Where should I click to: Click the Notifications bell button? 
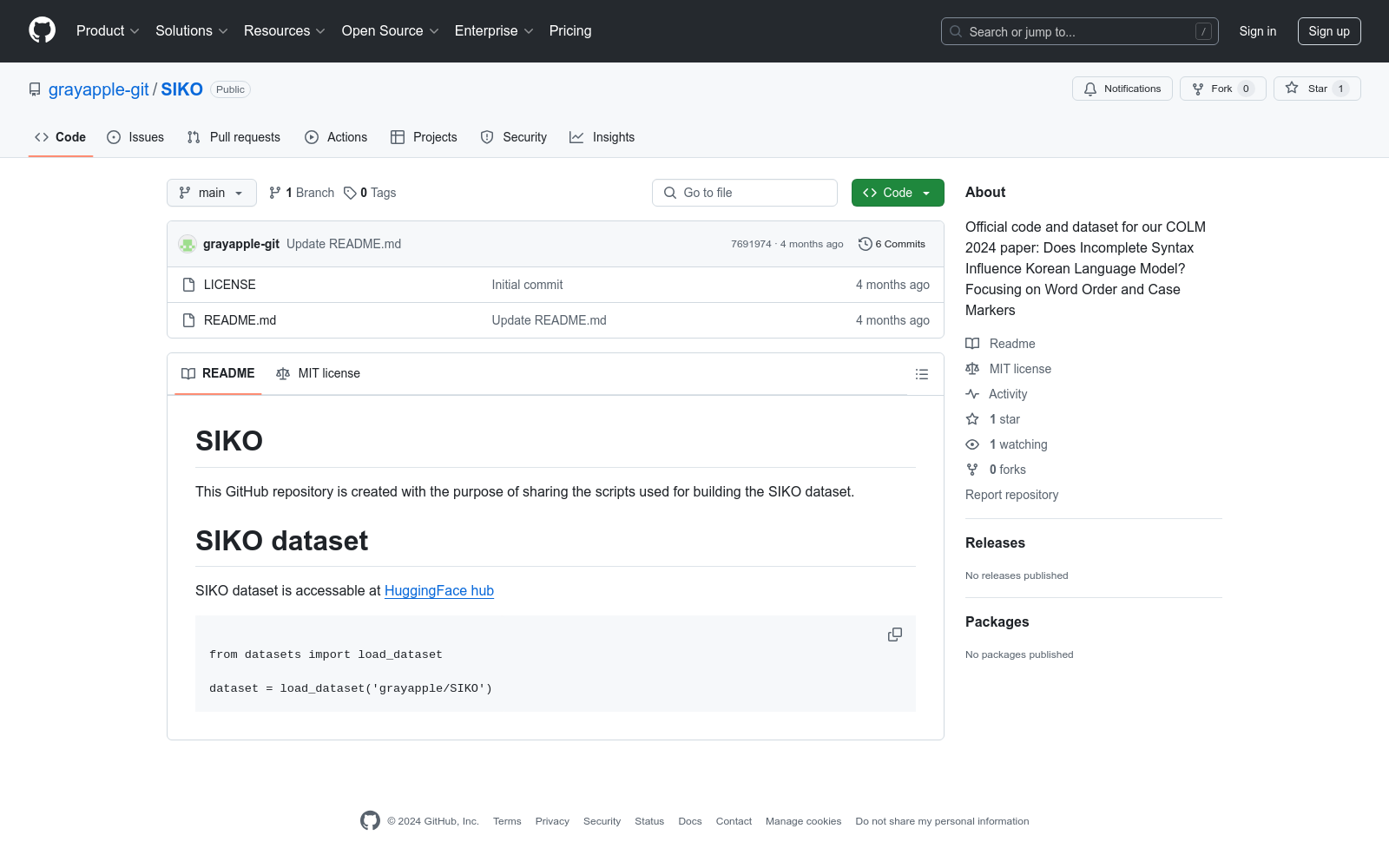pos(1122,89)
